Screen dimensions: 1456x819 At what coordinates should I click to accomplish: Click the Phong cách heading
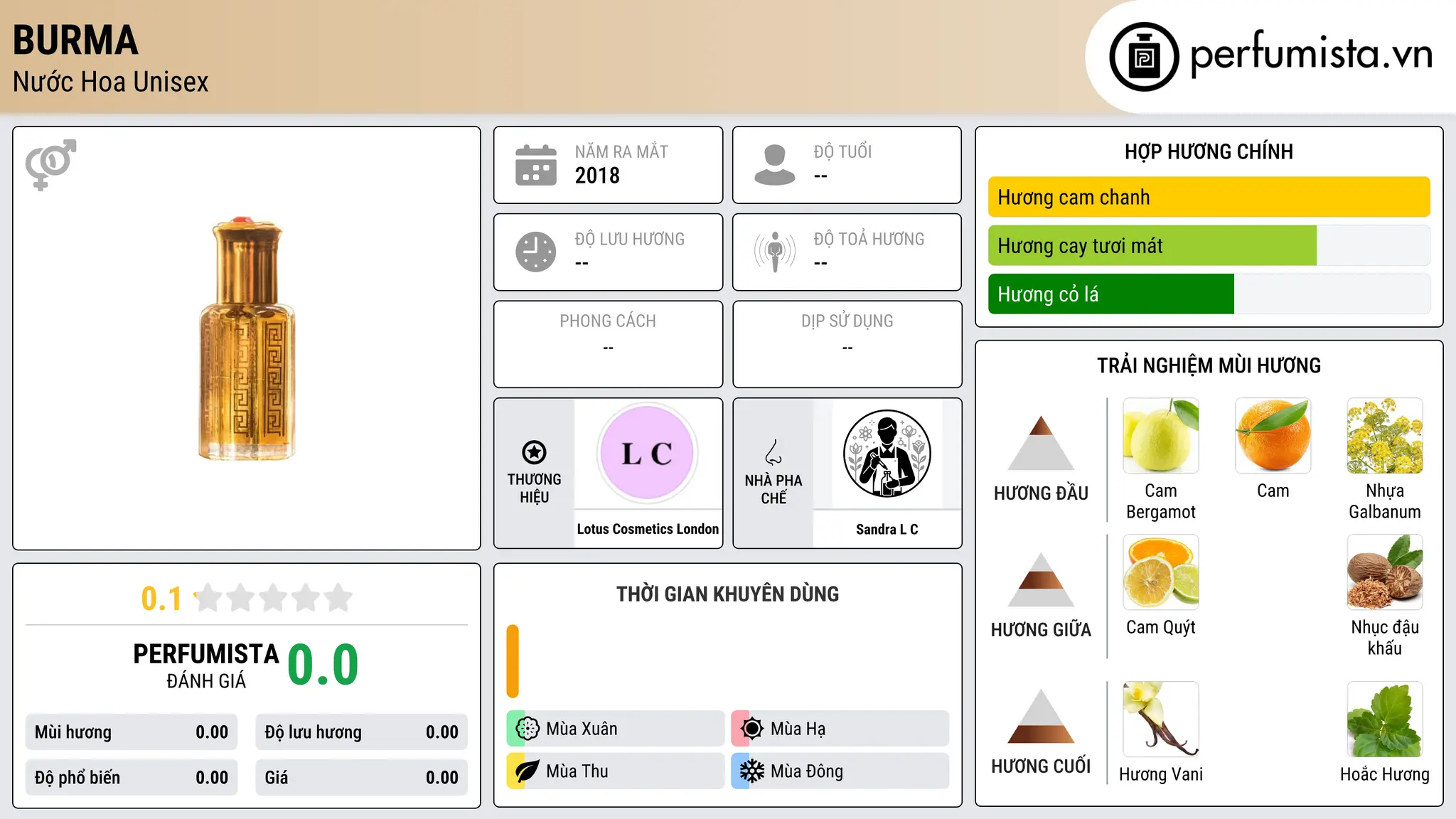tap(608, 321)
